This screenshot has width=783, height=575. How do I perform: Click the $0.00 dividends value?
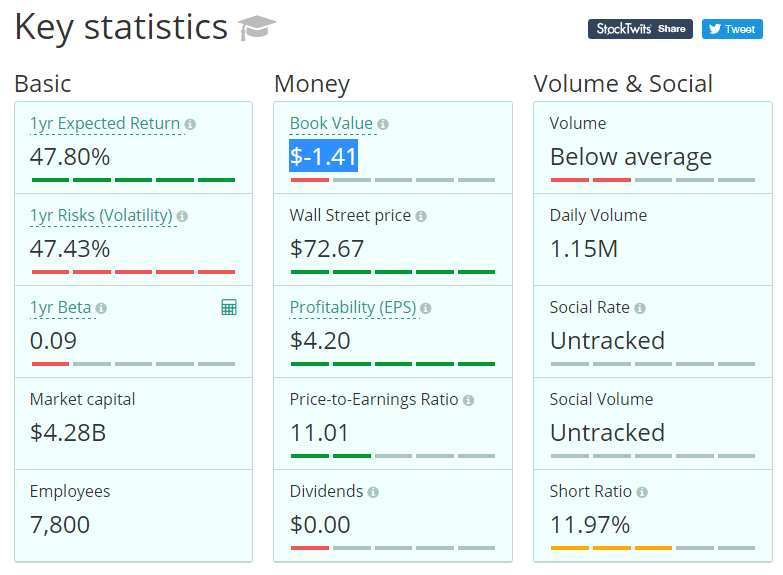click(320, 525)
